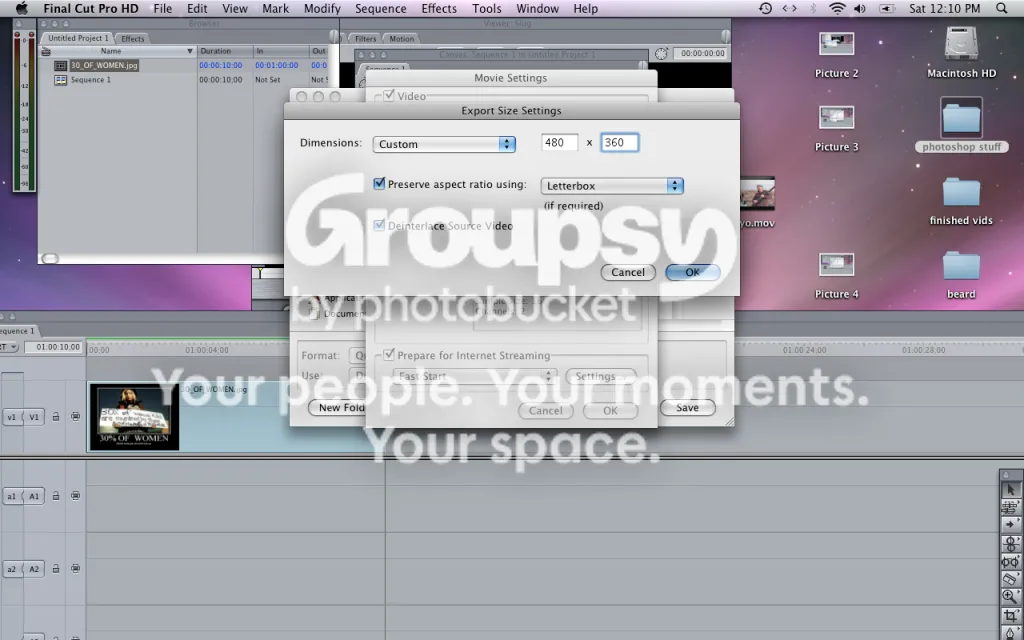Open the File menu
1024x640 pixels.
163,8
